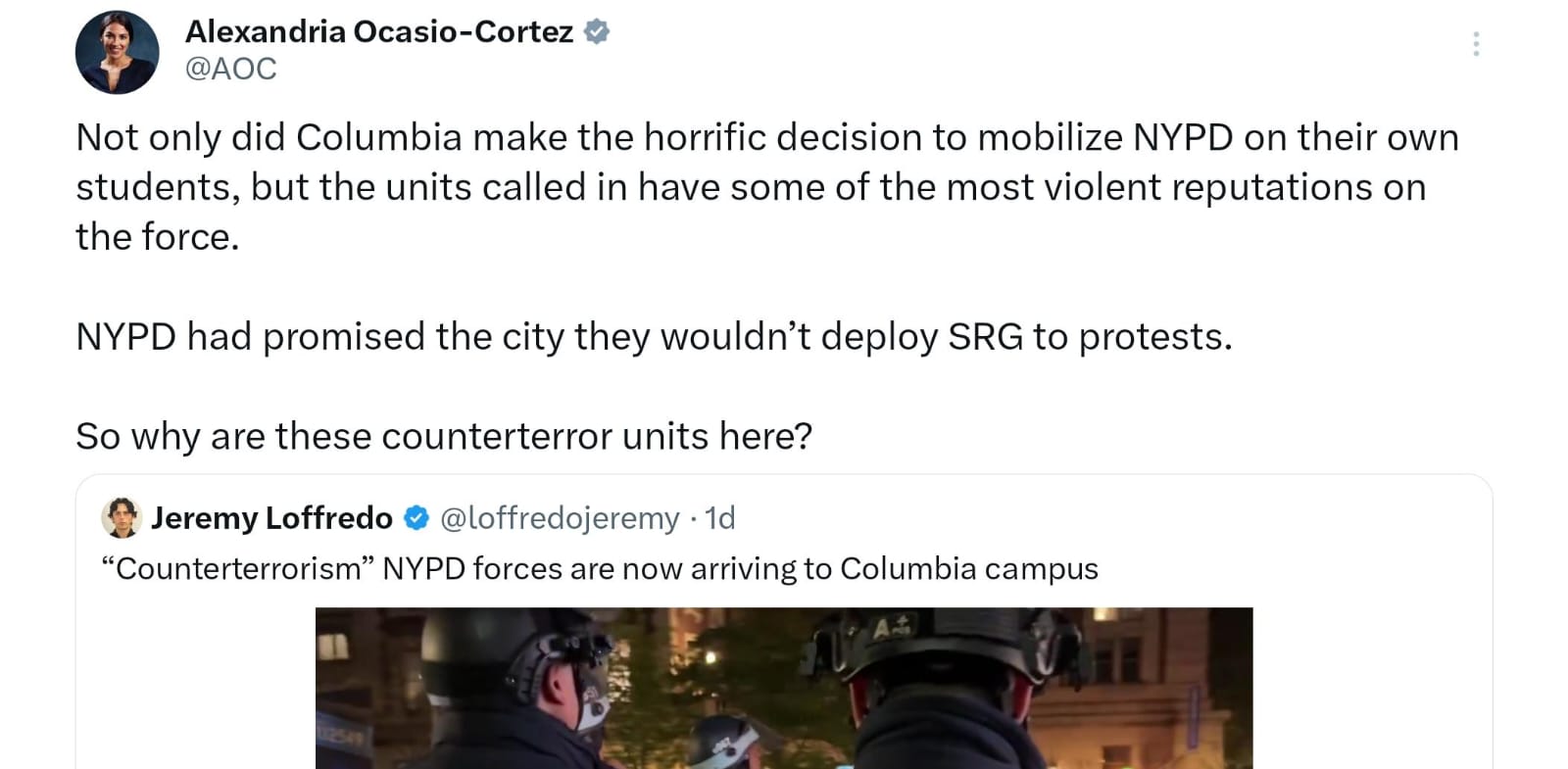Click the blue verified badge beside Jeremy Loffredo
The image size is (1568, 769).
click(416, 517)
